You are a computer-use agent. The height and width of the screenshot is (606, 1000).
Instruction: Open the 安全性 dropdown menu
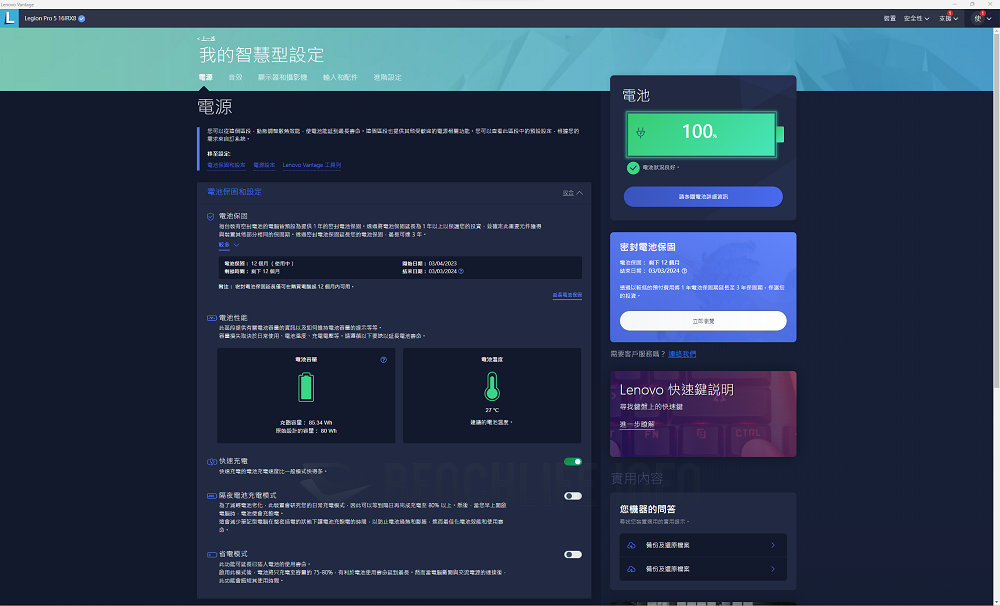pos(916,18)
